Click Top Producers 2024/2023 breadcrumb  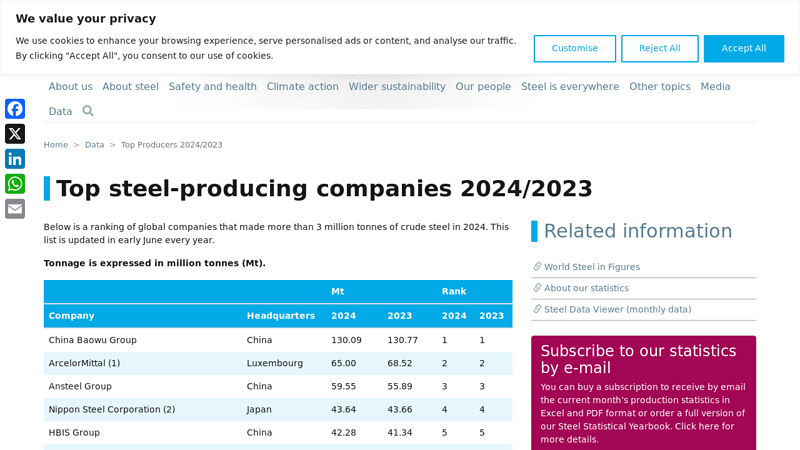171,145
